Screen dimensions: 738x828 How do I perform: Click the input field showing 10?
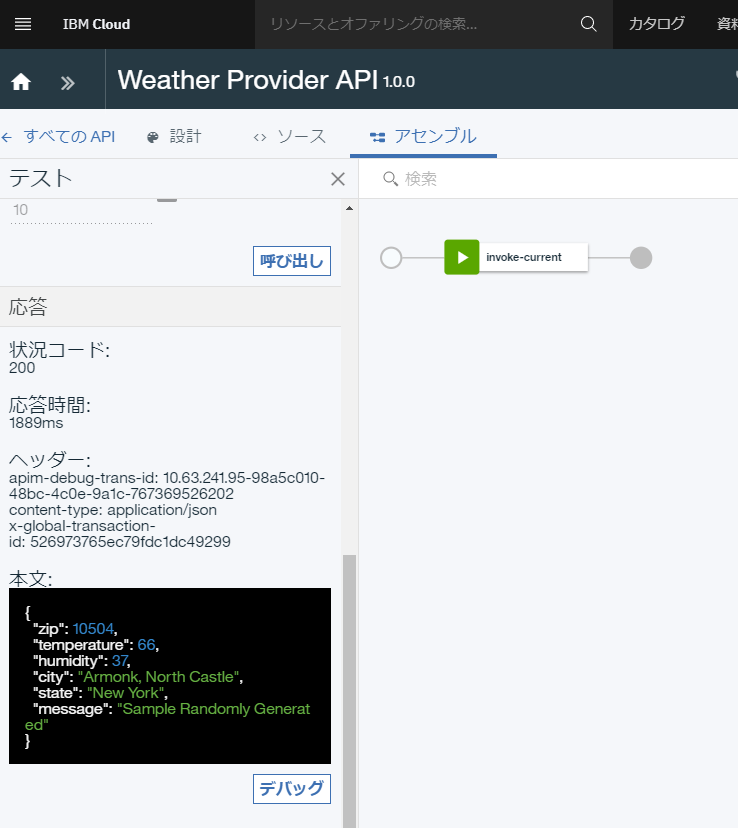coord(81,211)
